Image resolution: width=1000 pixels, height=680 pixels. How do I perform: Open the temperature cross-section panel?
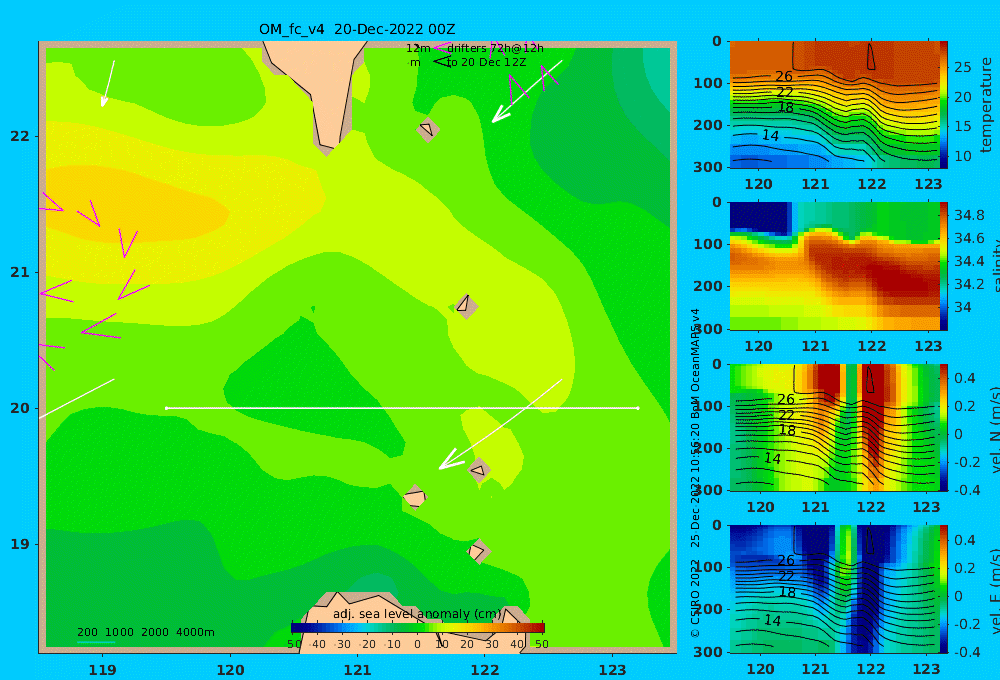click(x=835, y=105)
